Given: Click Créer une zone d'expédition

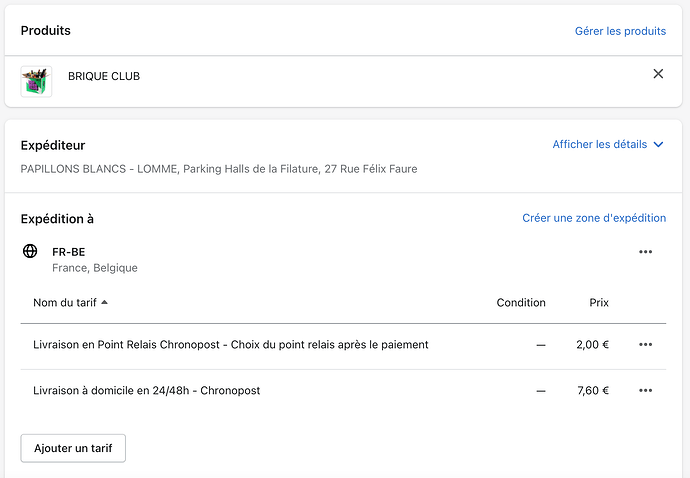Looking at the screenshot, I should pyautogui.click(x=594, y=218).
